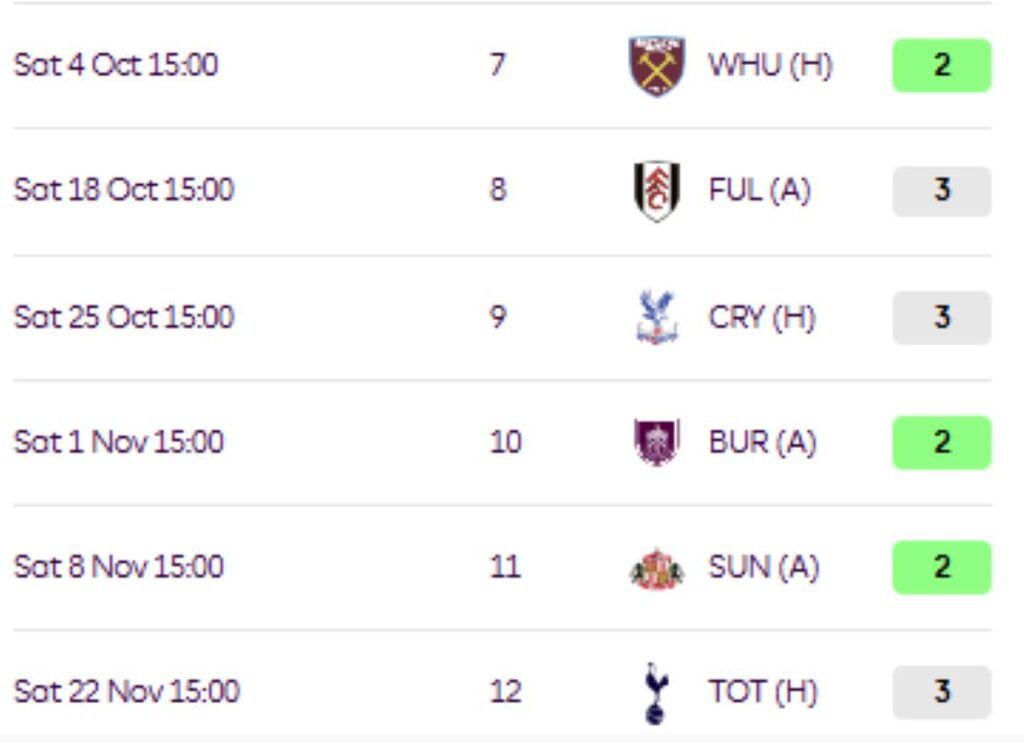The image size is (1024, 743).
Task: Open the CRY (H) fixture link
Action: (x=762, y=318)
